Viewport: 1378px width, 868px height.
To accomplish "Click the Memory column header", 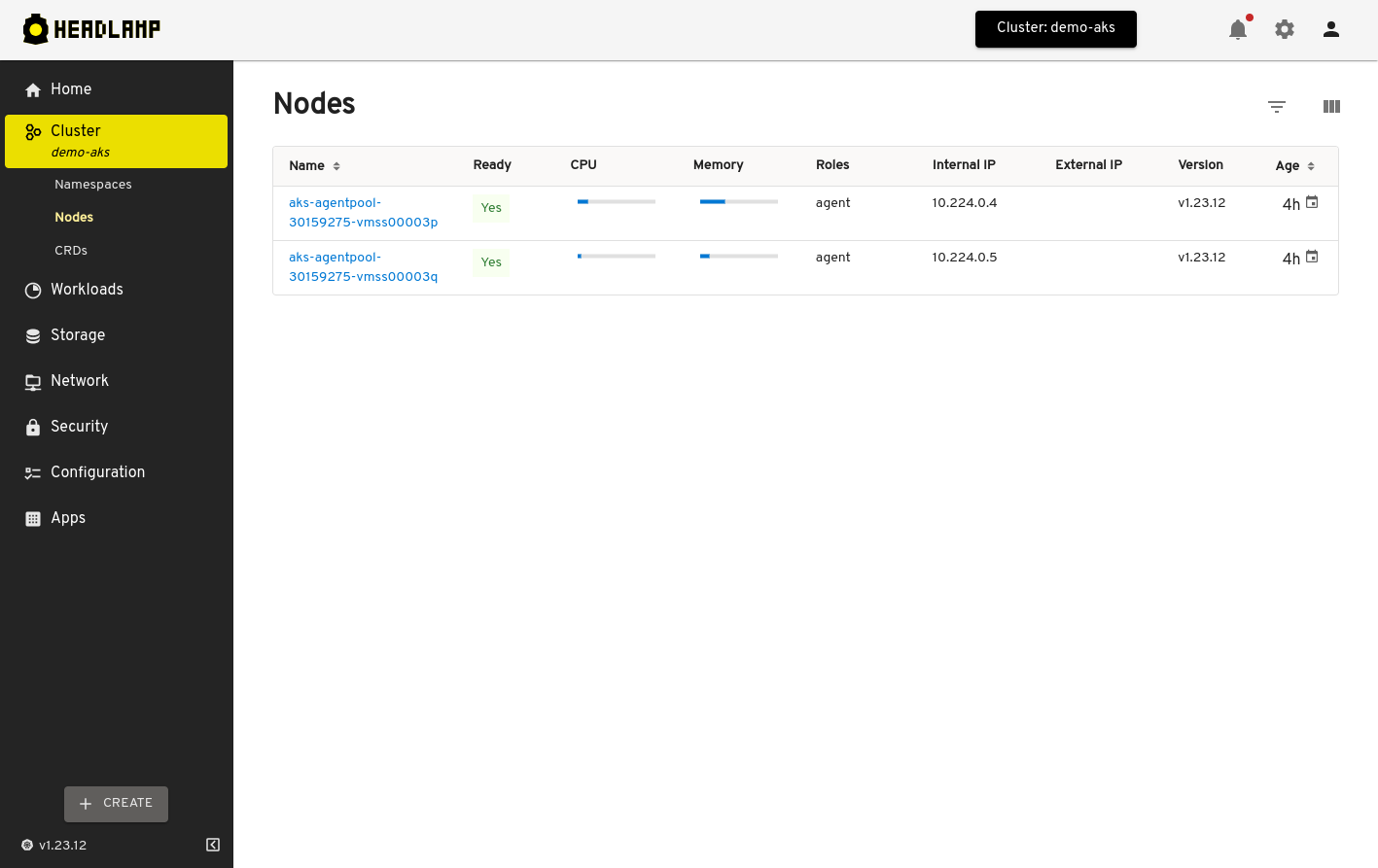I will click(x=719, y=165).
